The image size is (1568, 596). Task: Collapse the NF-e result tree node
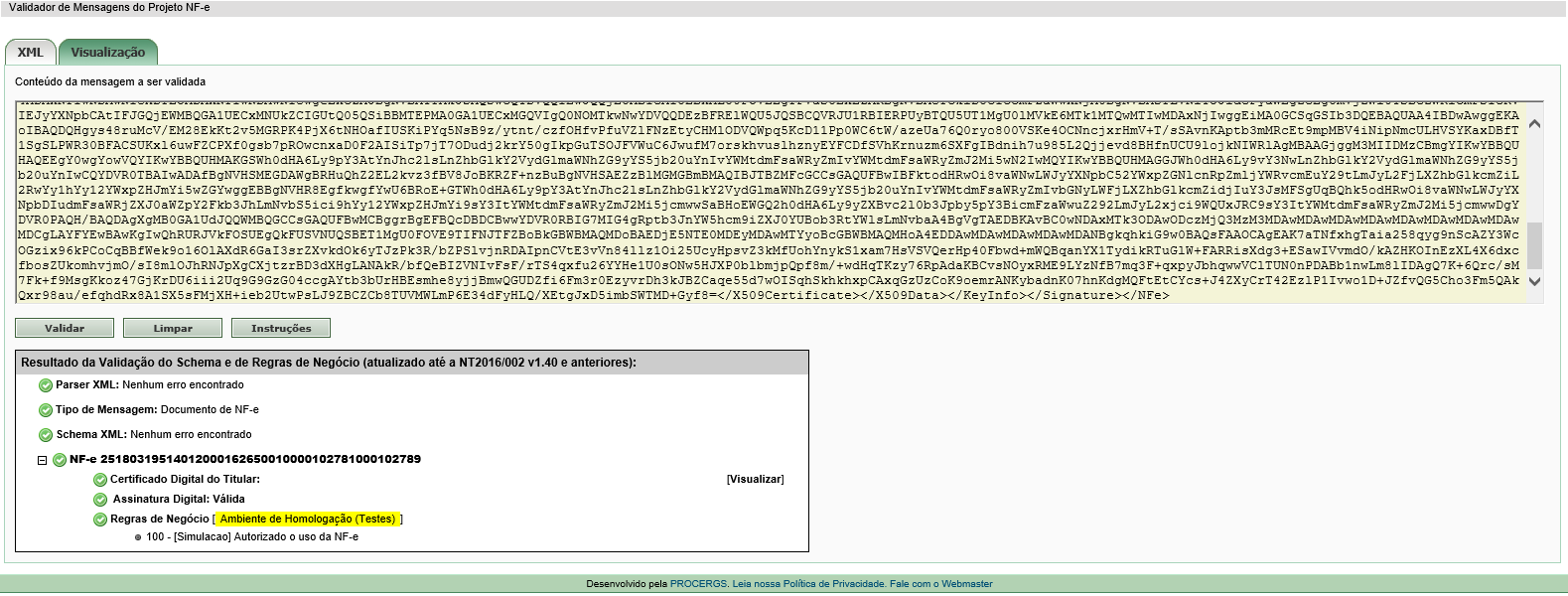click(43, 460)
